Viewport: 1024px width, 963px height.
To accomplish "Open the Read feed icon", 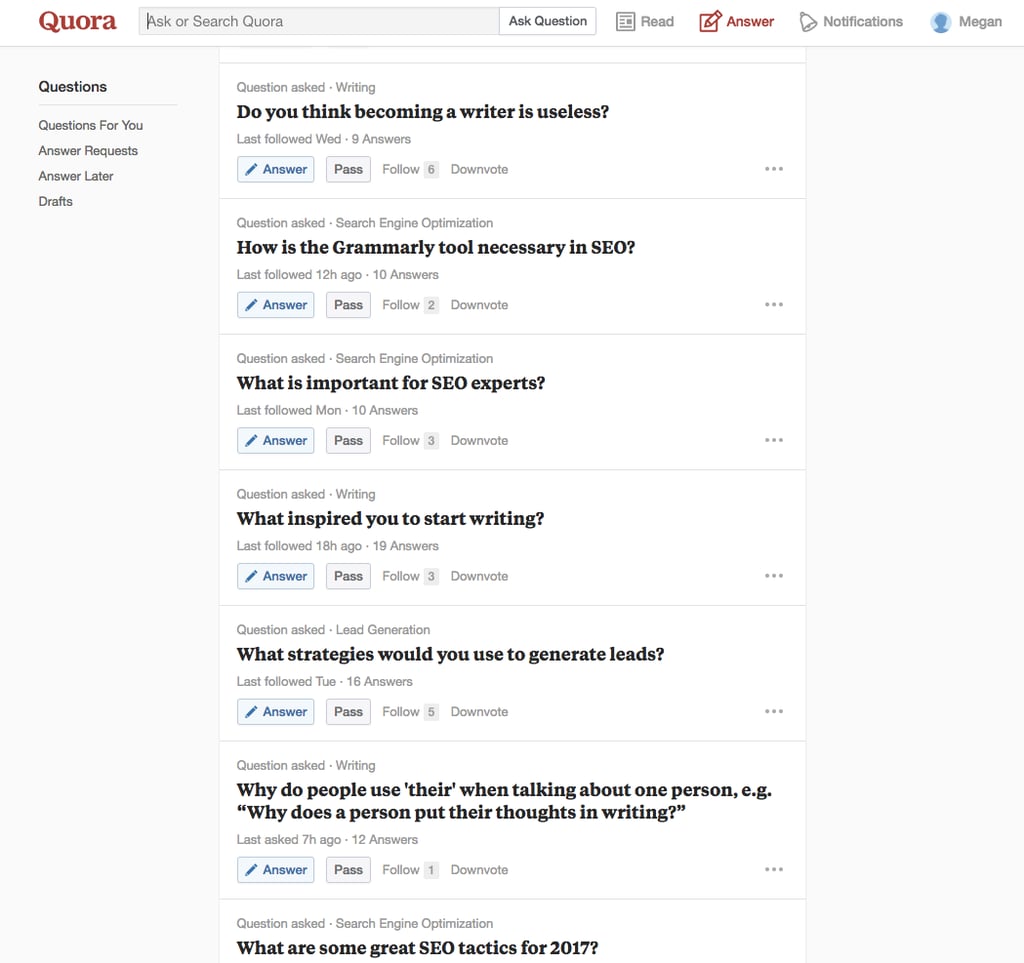I will tap(626, 21).
